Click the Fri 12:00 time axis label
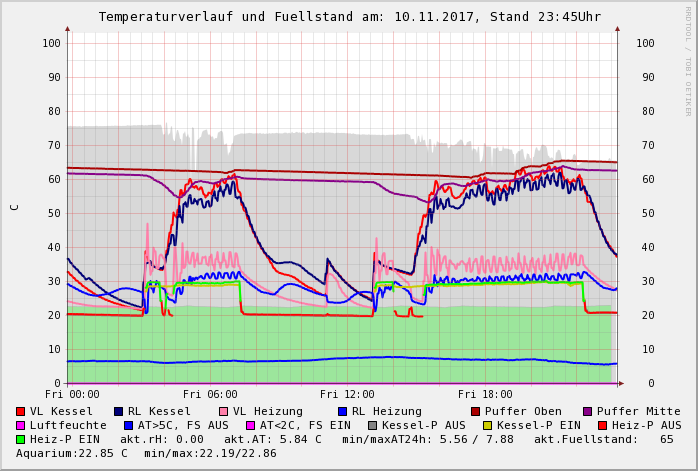The height and width of the screenshot is (471, 698). coord(347,394)
